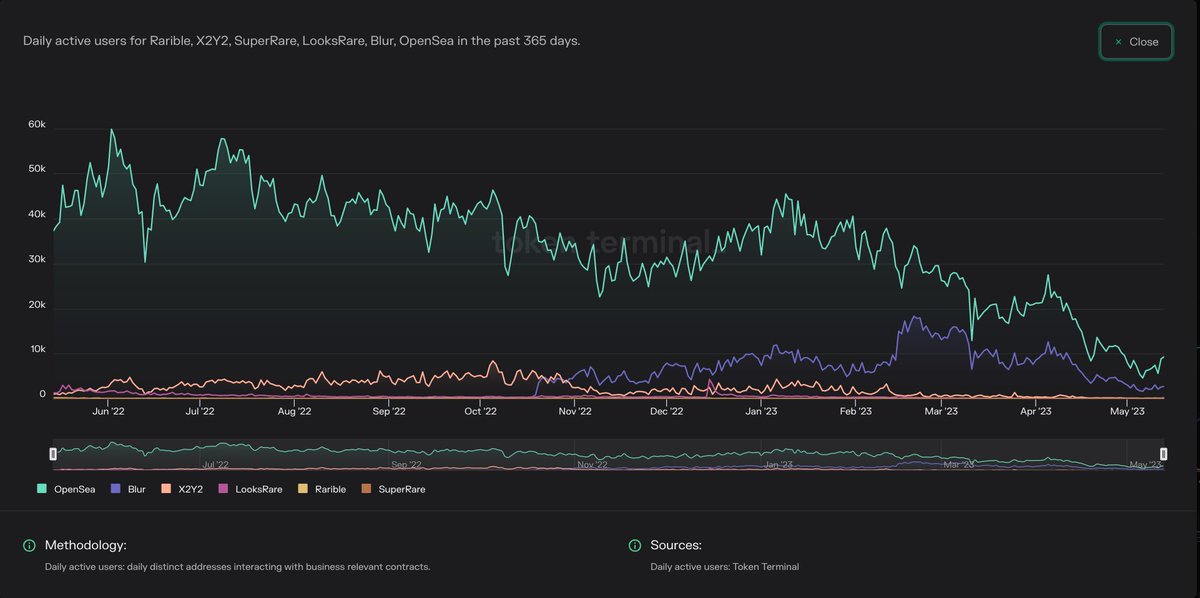The height and width of the screenshot is (598, 1200).
Task: Click the Apr '23 axis label
Action: (1035, 411)
